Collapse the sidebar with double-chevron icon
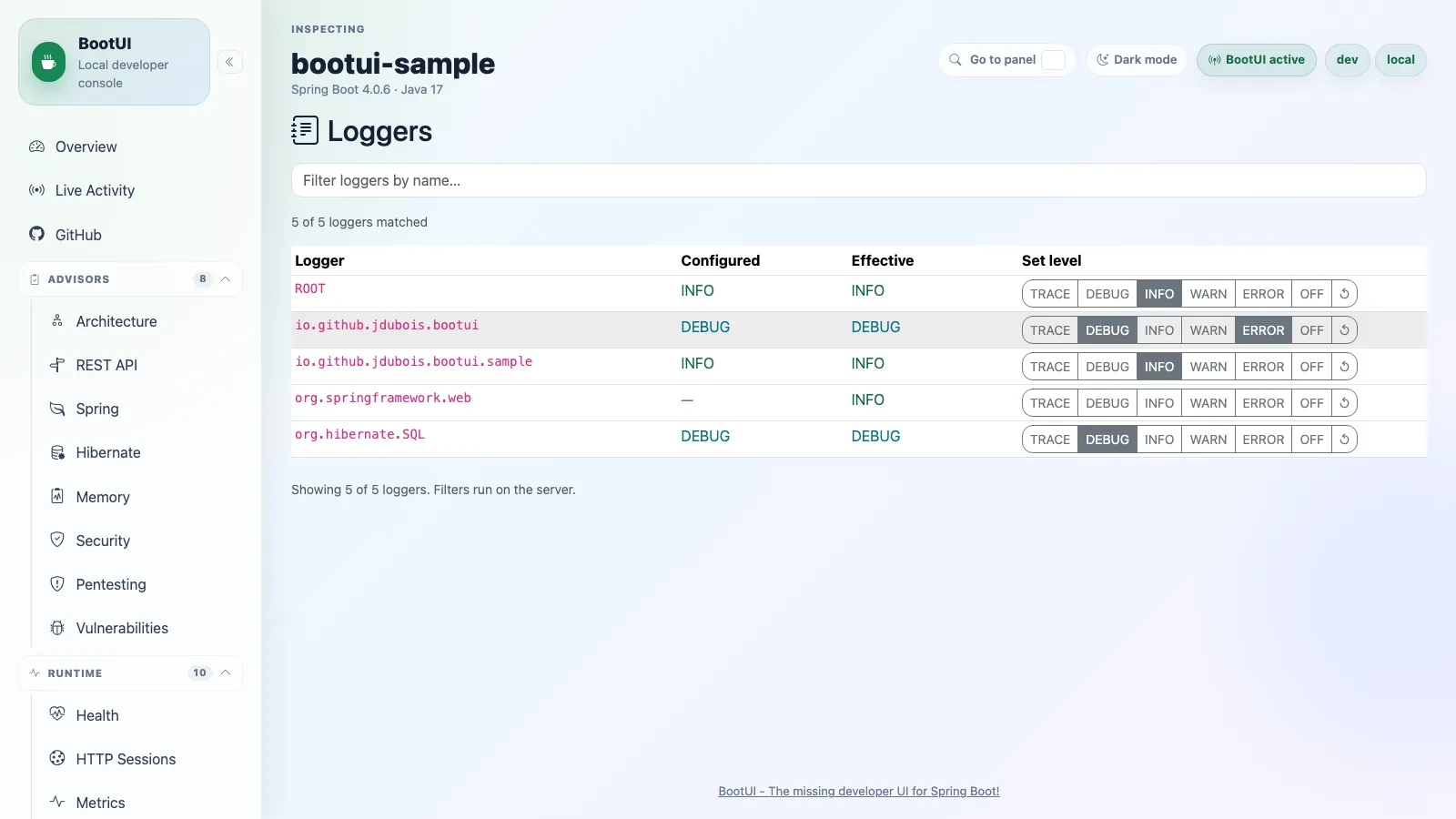This screenshot has width=1456, height=819. pyautogui.click(x=229, y=62)
